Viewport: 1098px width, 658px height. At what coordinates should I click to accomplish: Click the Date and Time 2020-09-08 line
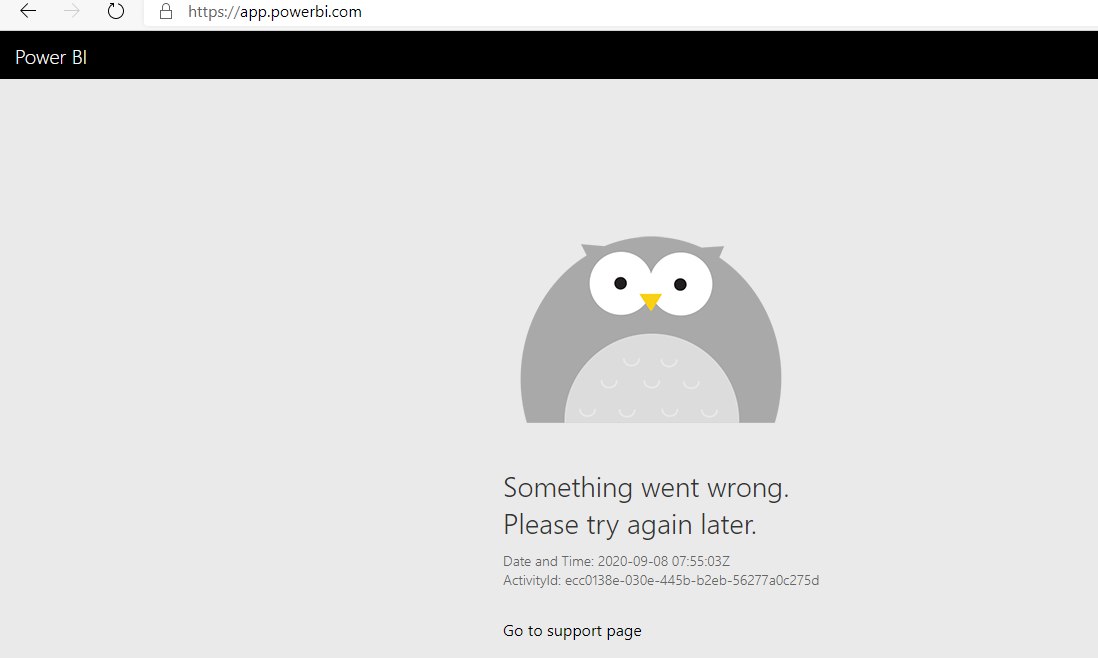(616, 561)
